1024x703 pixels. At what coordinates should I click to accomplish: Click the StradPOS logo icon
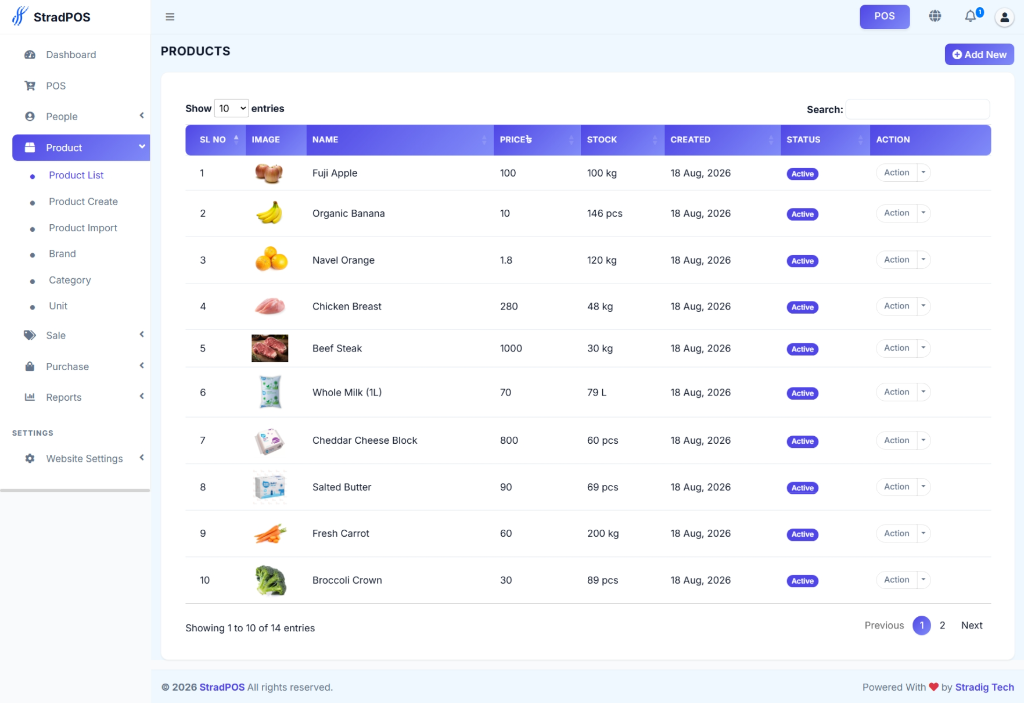click(20, 16)
